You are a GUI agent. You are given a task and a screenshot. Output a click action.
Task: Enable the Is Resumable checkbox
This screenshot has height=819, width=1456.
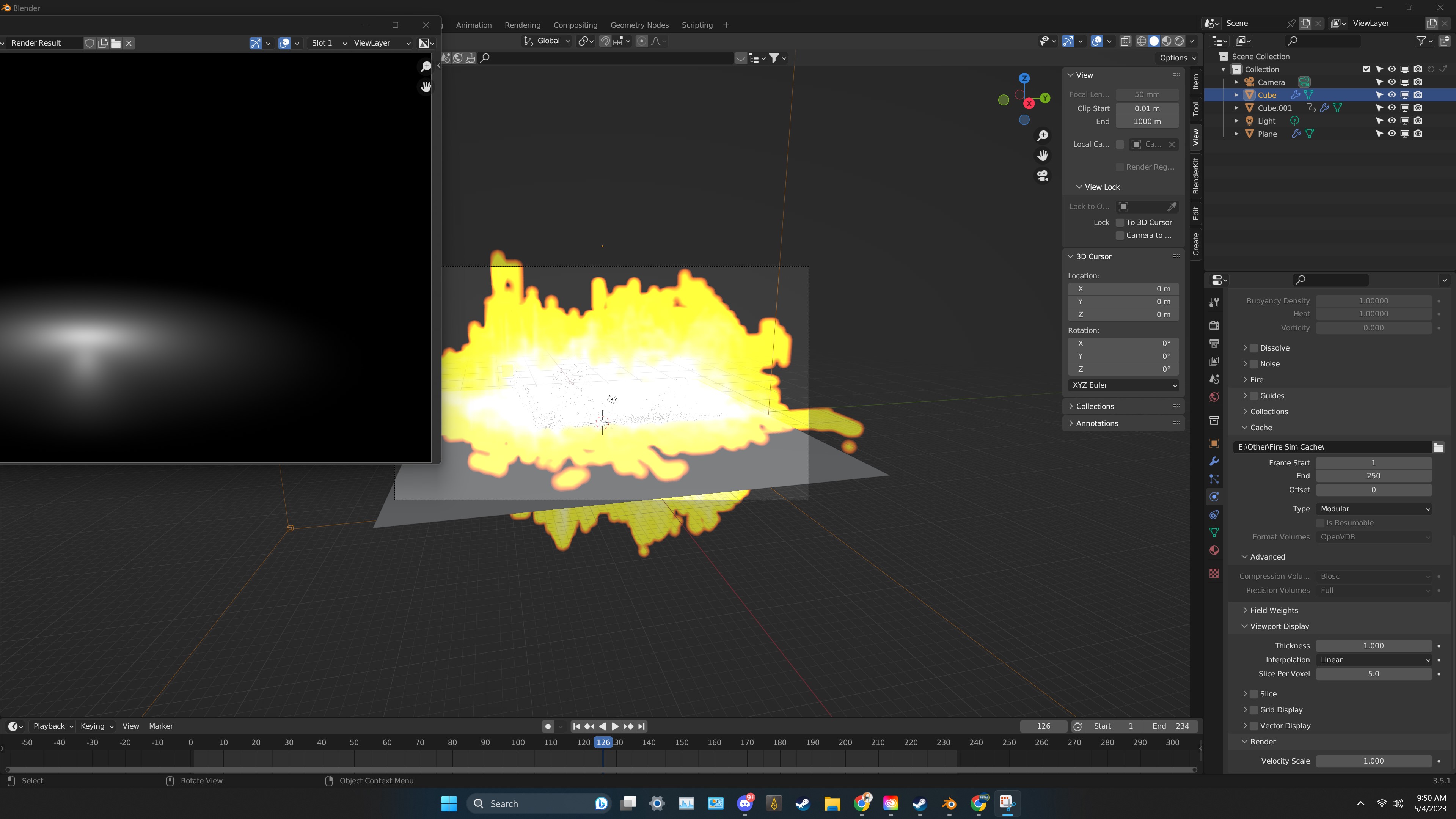(x=1321, y=522)
